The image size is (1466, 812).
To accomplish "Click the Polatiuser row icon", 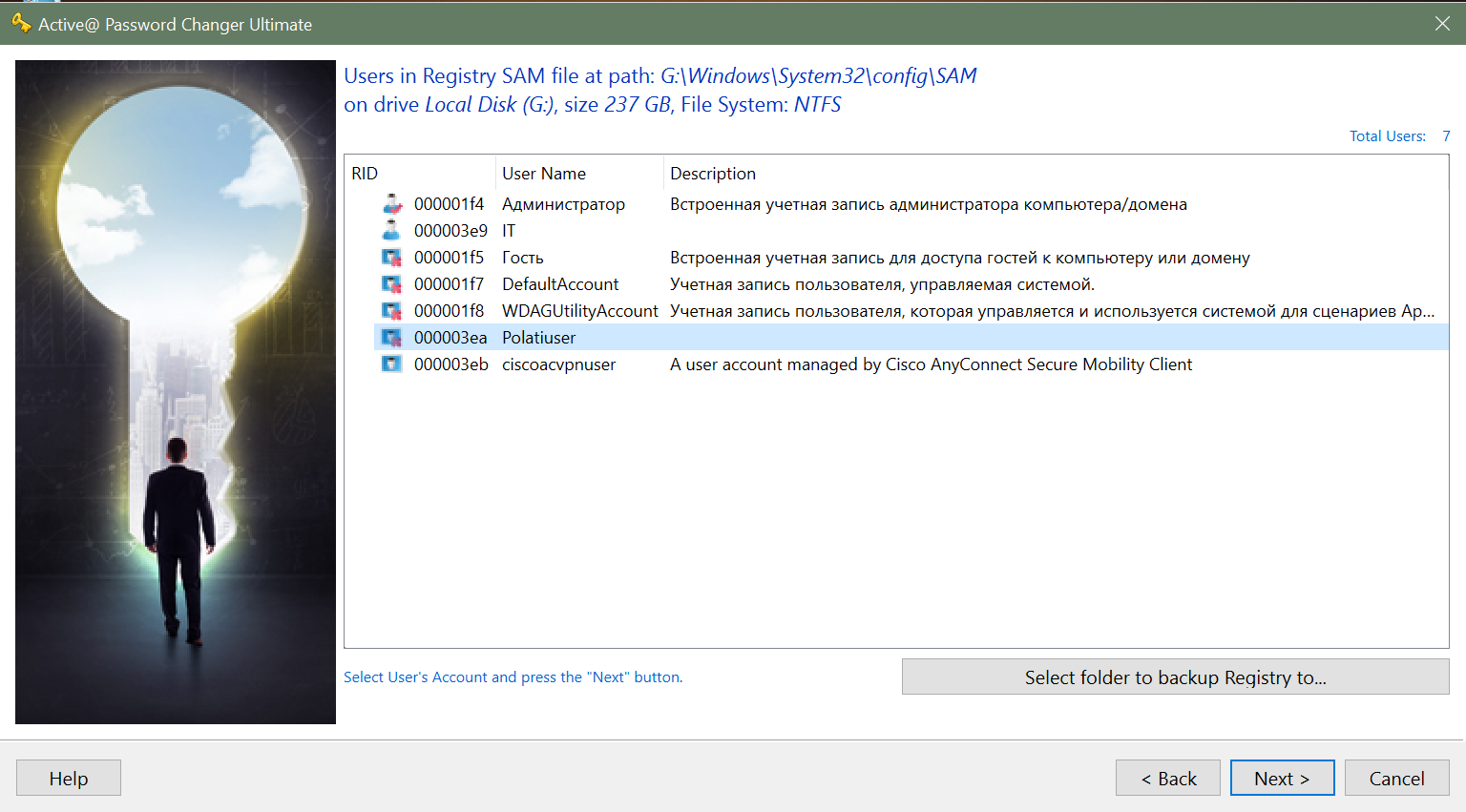I will click(x=391, y=338).
